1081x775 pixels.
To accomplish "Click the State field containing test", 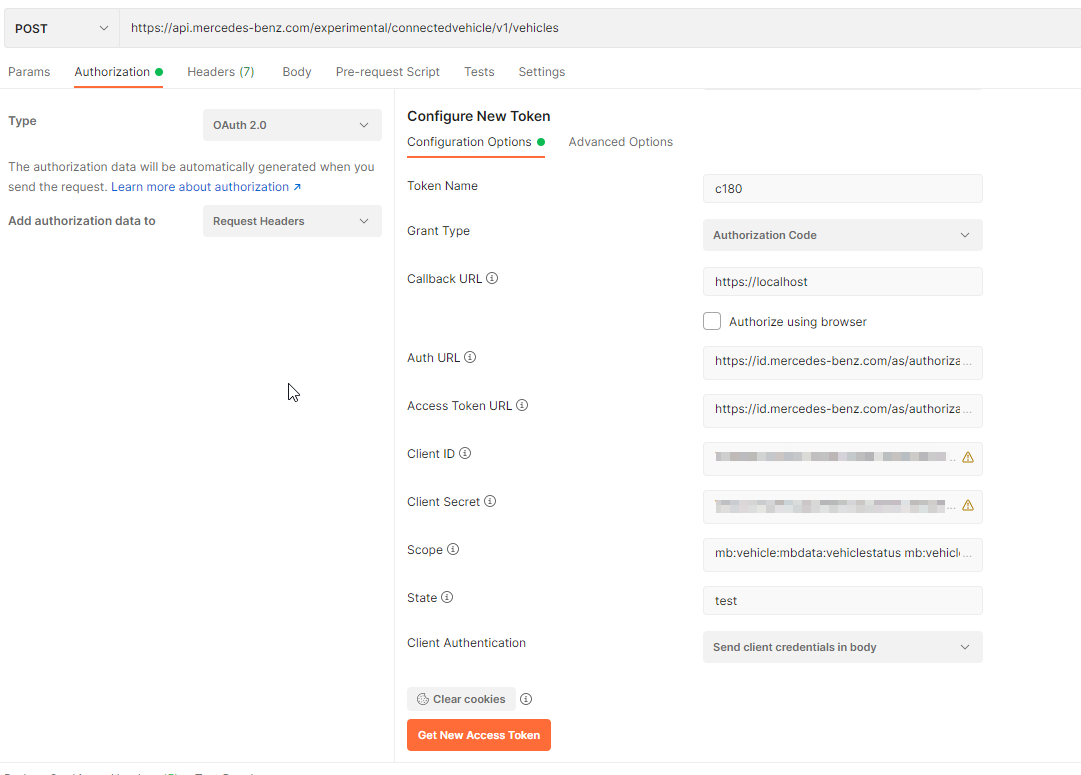I will 842,601.
